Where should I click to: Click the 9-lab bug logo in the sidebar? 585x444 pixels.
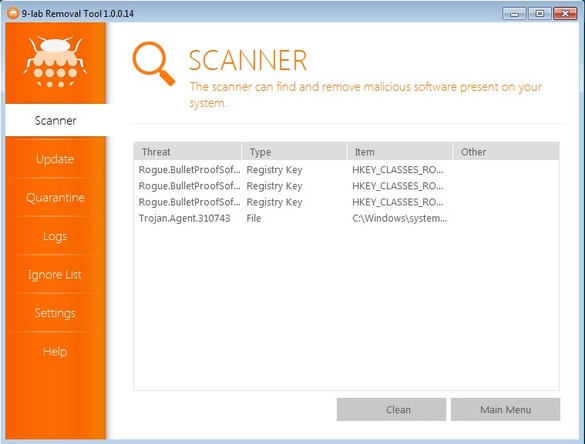point(55,62)
